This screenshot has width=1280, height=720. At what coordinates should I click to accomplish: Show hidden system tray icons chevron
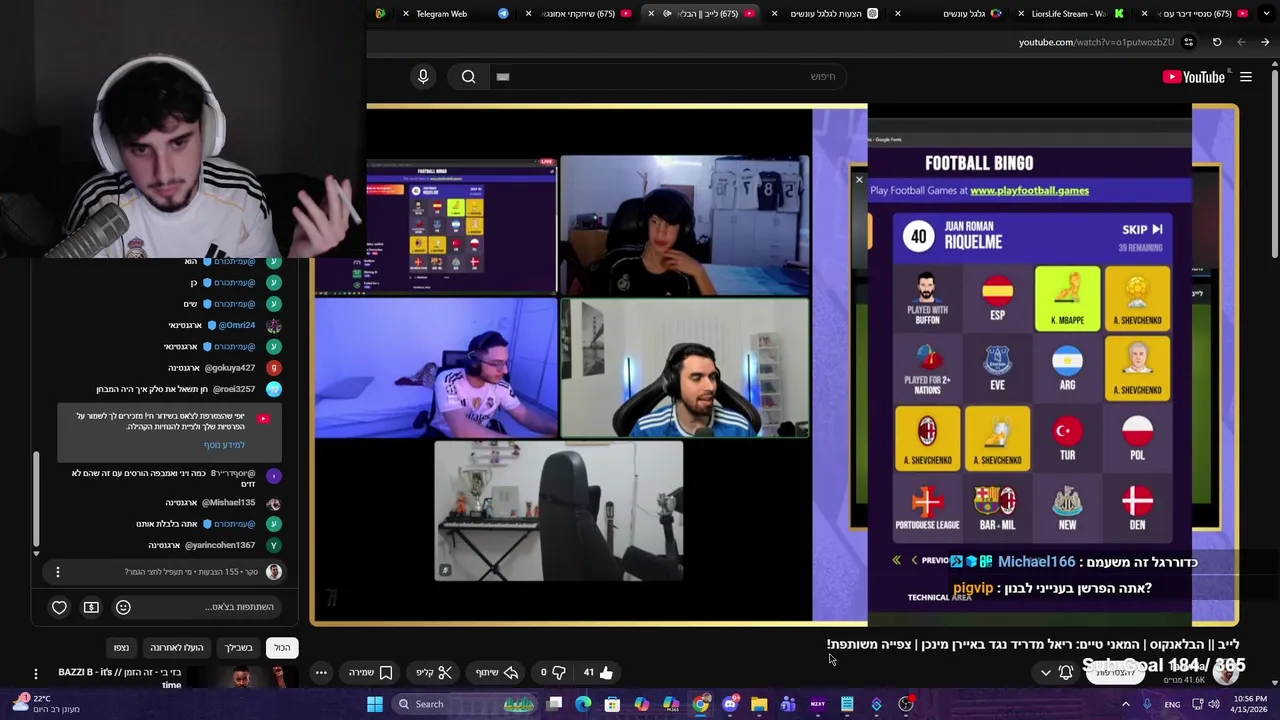[1126, 704]
